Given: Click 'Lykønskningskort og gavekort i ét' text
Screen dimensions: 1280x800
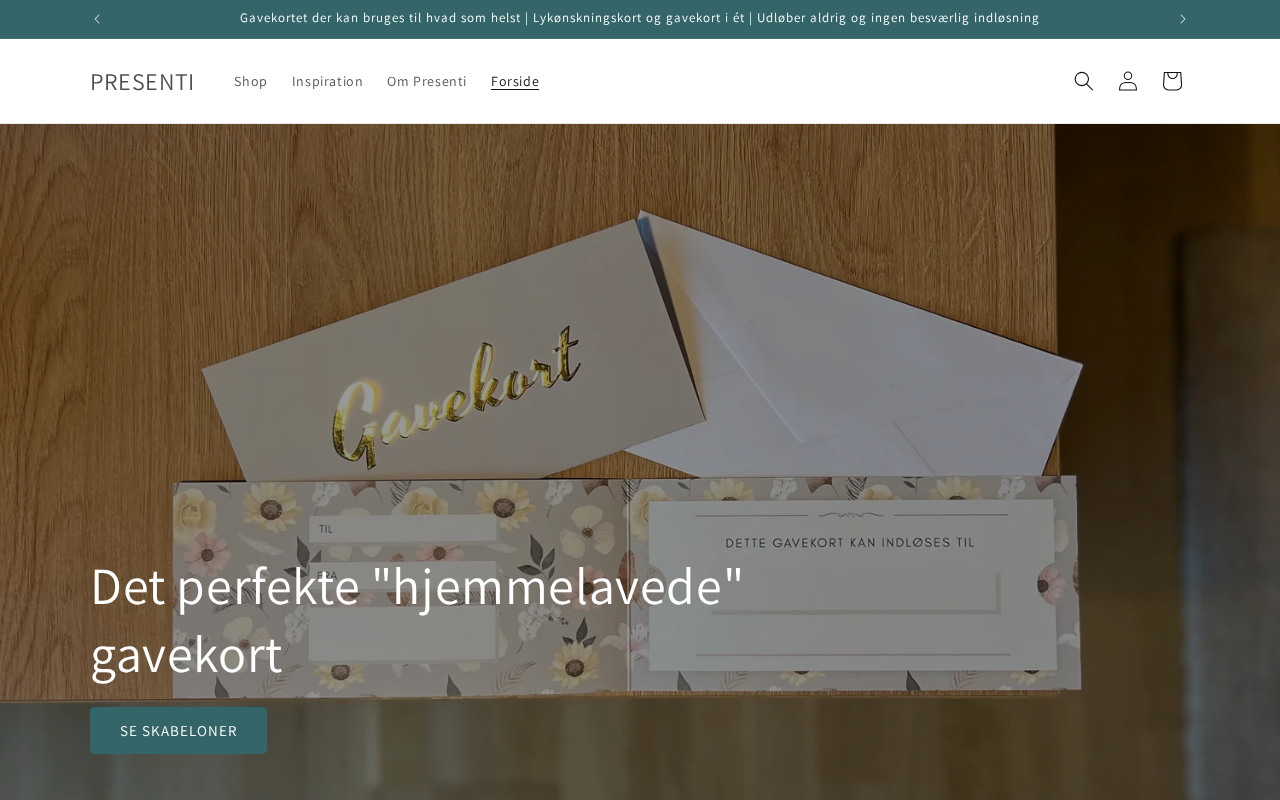Looking at the screenshot, I should point(638,18).
